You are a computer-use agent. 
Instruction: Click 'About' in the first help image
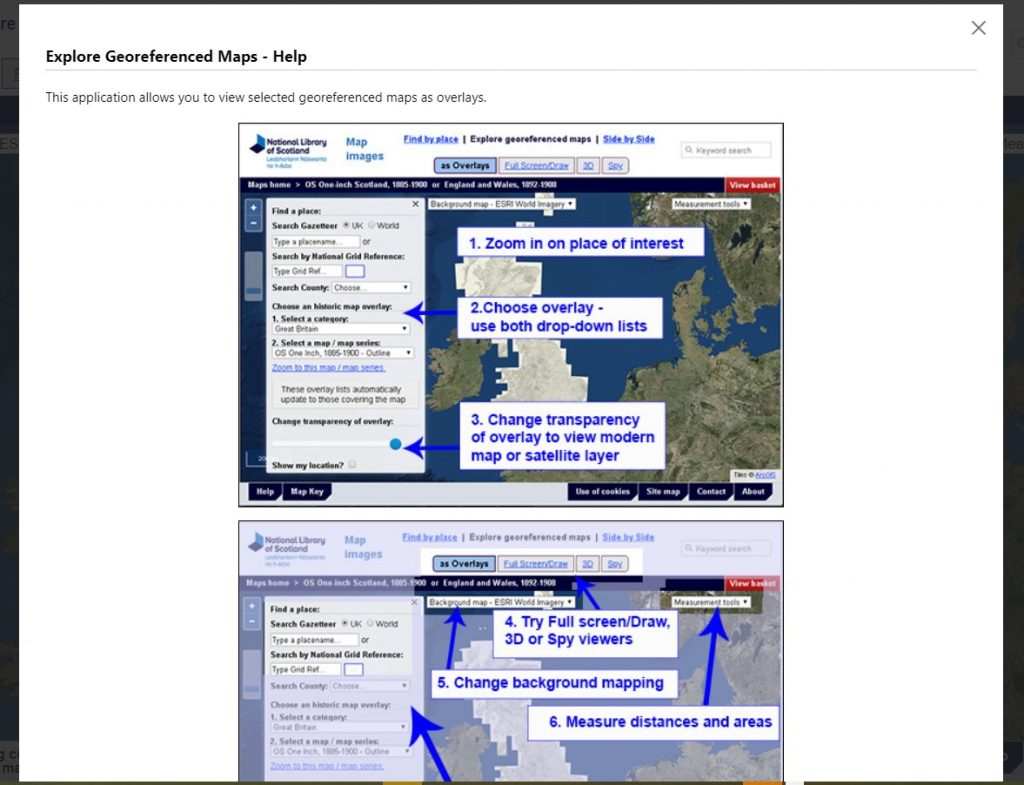tap(753, 492)
